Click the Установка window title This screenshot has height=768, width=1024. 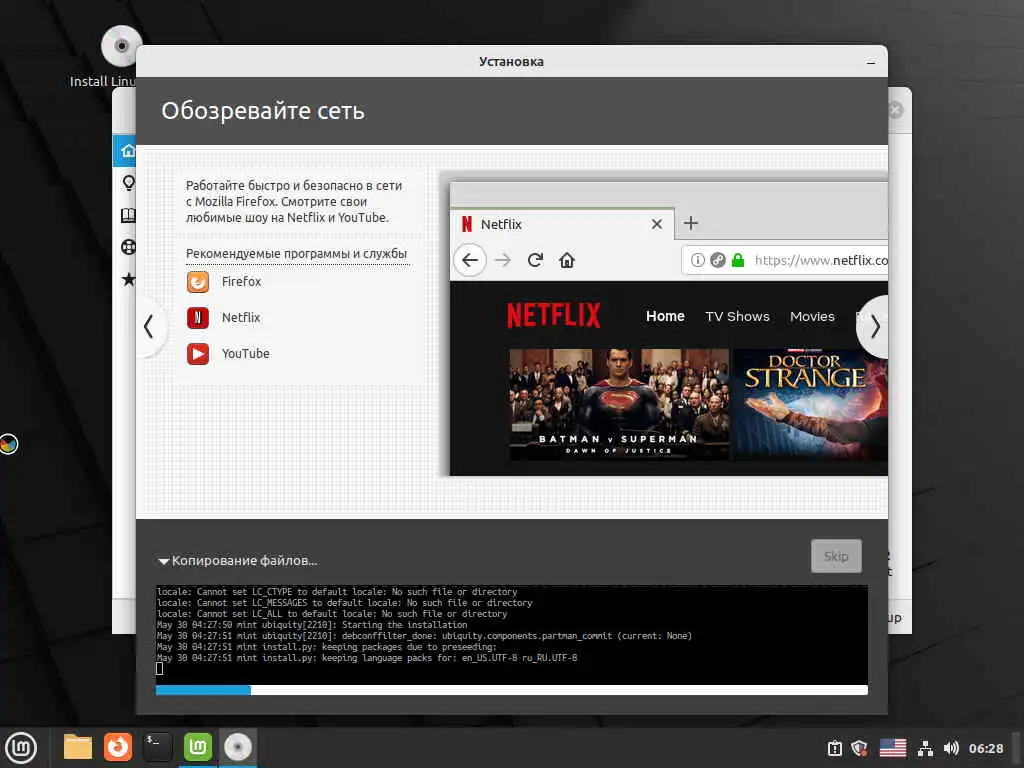click(x=511, y=62)
